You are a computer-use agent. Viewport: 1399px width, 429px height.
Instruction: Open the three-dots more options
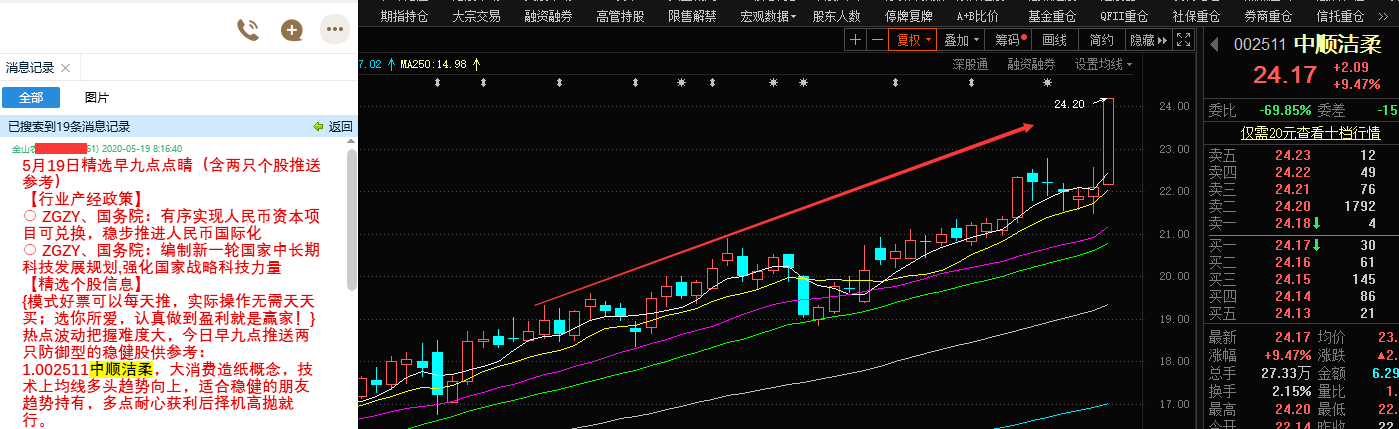point(334,30)
